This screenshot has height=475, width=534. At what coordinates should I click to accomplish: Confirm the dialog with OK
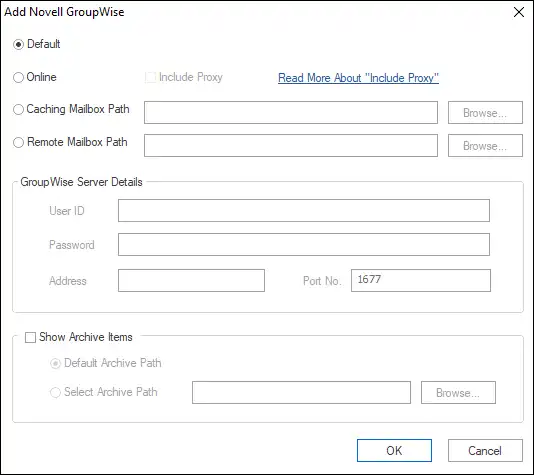394,450
